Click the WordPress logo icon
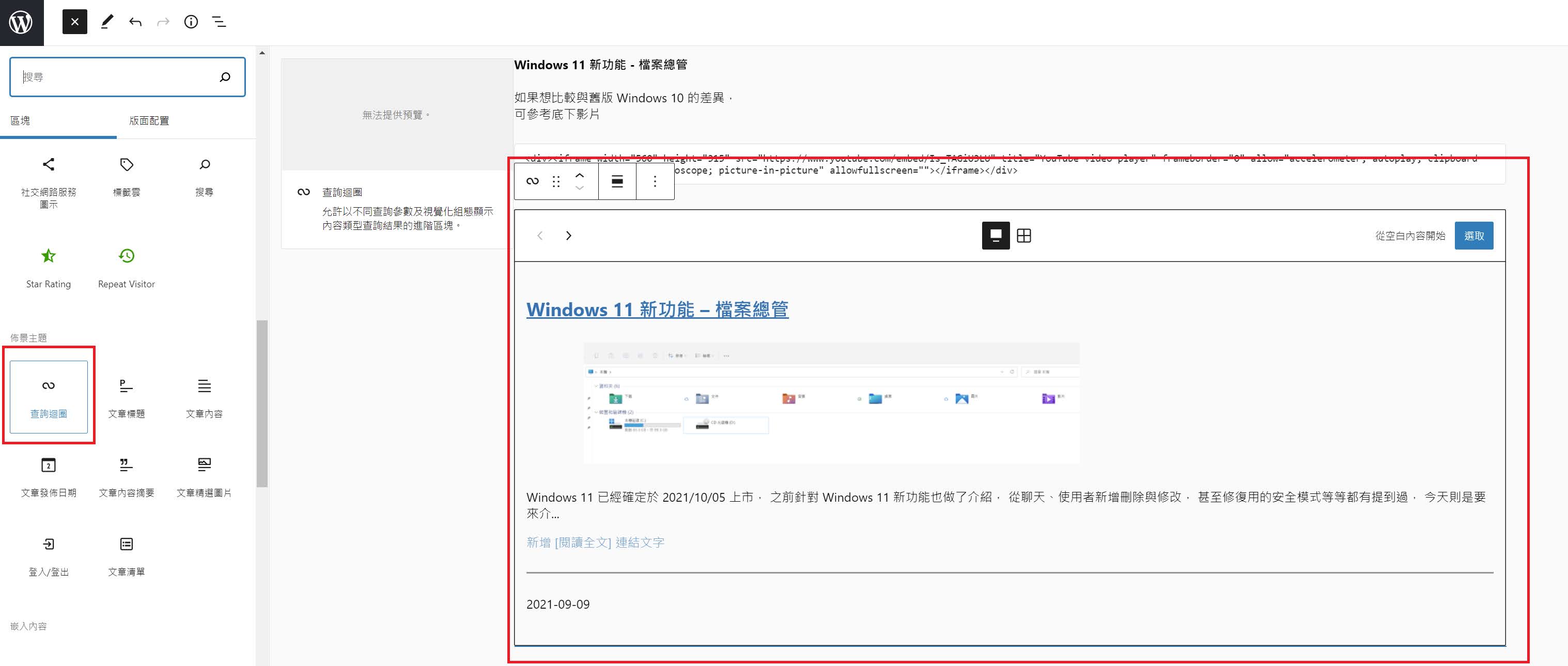The image size is (1568, 666). (21, 23)
